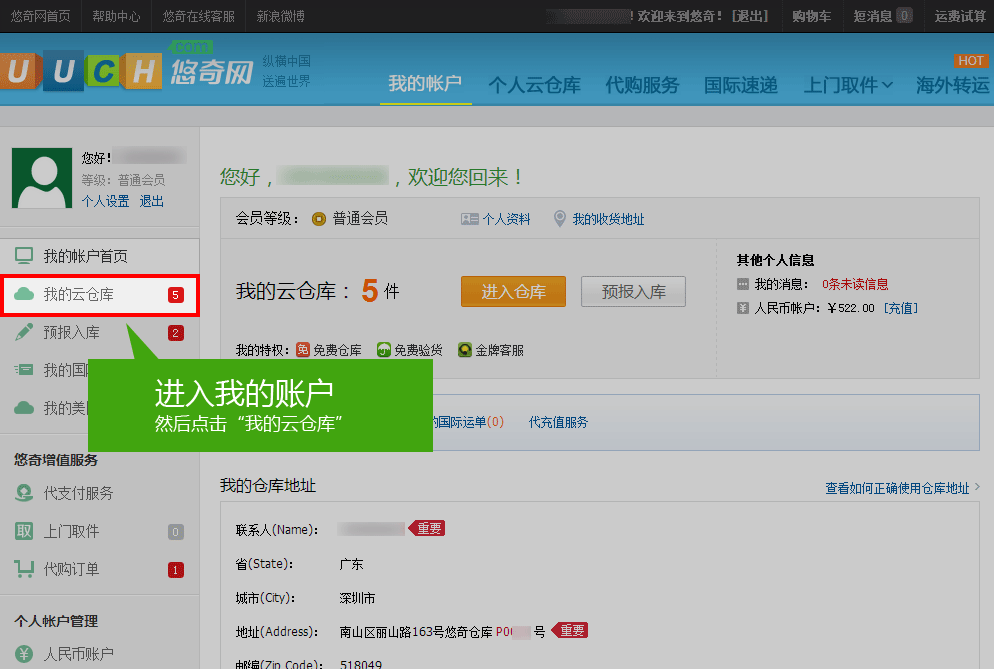Open 个人设置 under the avatar
Image resolution: width=994 pixels, height=669 pixels.
point(105,201)
